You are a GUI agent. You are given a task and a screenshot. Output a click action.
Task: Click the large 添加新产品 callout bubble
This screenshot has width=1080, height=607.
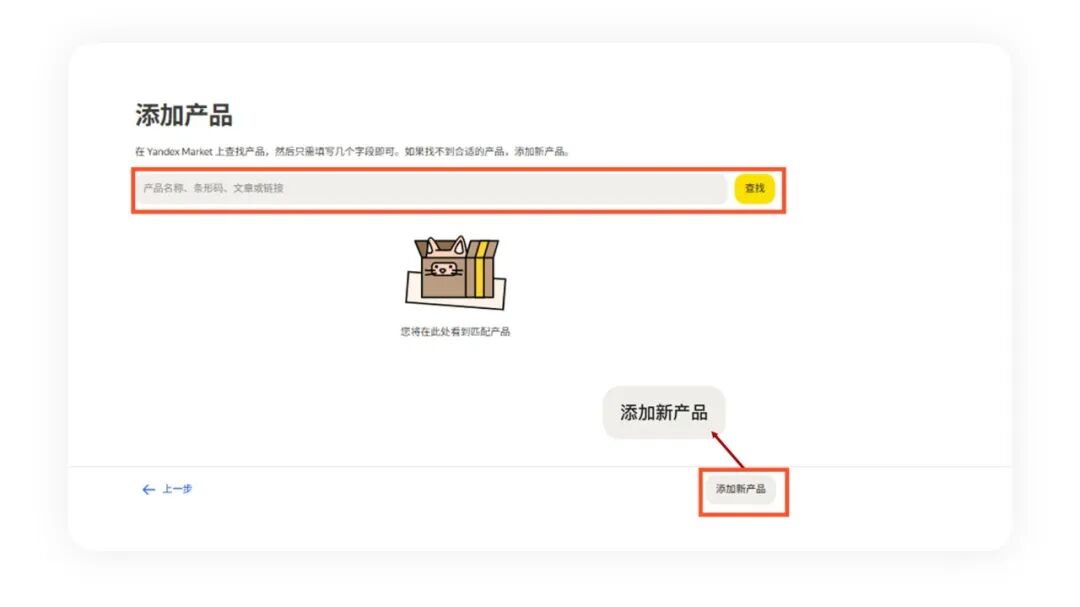tap(664, 412)
